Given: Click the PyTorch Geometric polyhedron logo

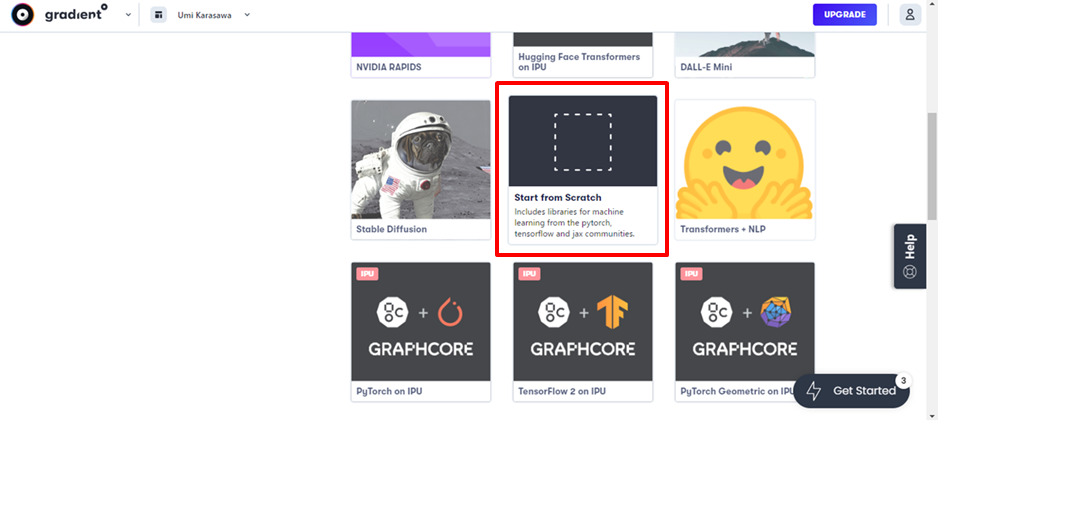Looking at the screenshot, I should [x=775, y=313].
